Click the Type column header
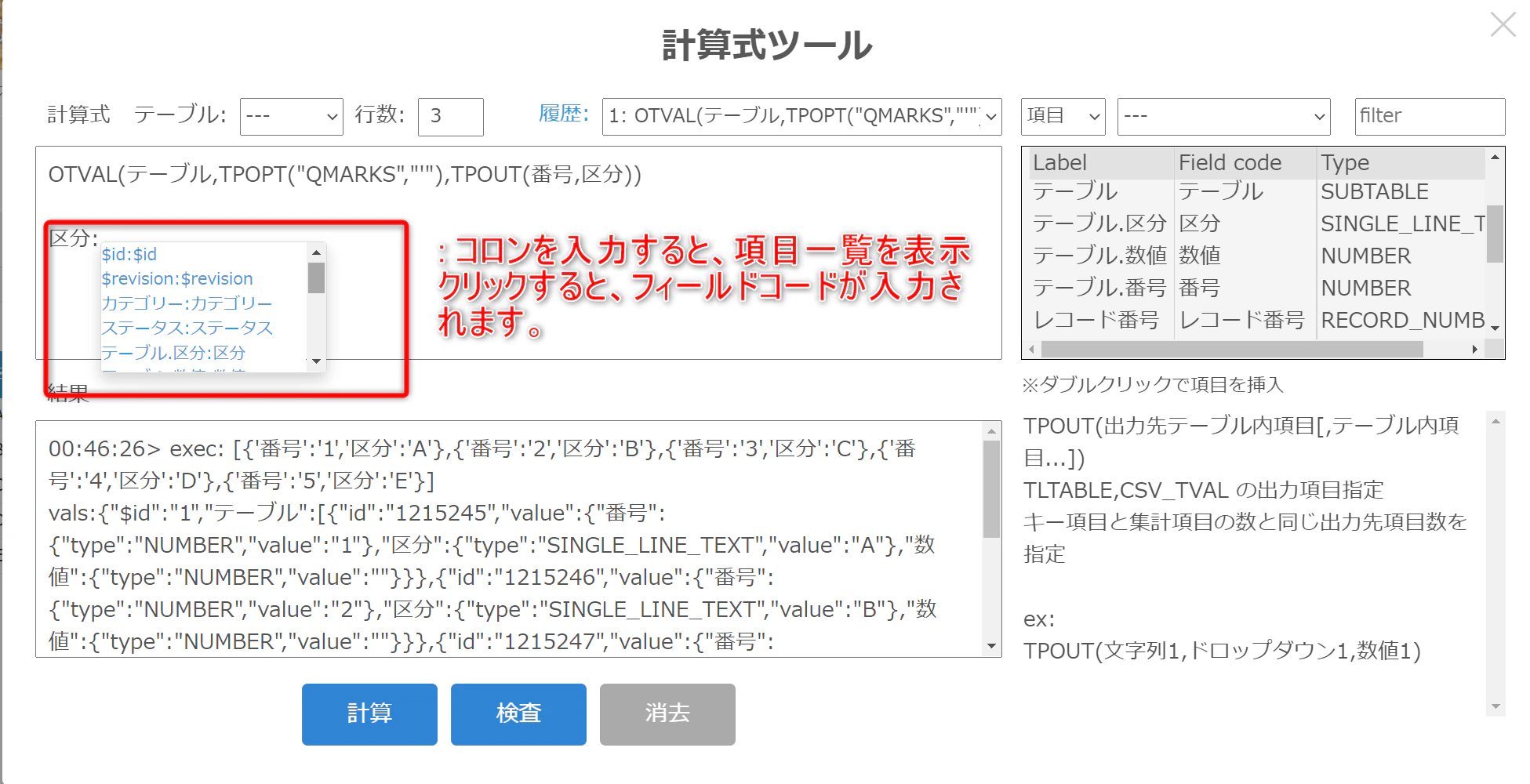The height and width of the screenshot is (784, 1530). click(x=1401, y=162)
